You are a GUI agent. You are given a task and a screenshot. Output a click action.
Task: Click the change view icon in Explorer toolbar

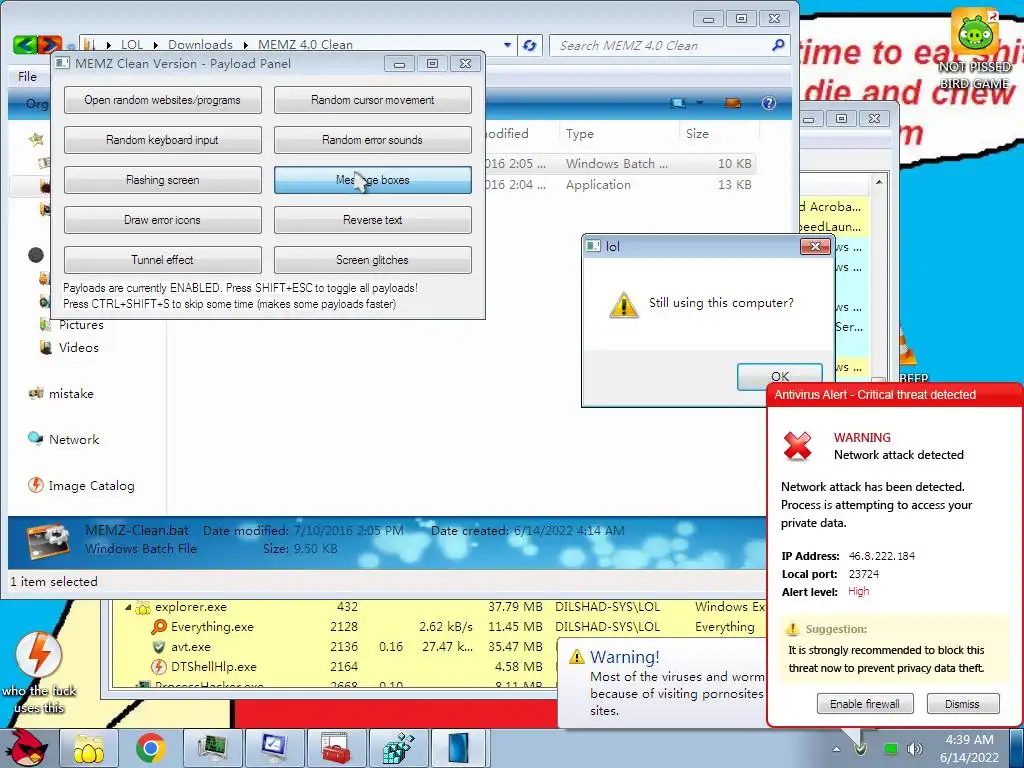pos(679,103)
